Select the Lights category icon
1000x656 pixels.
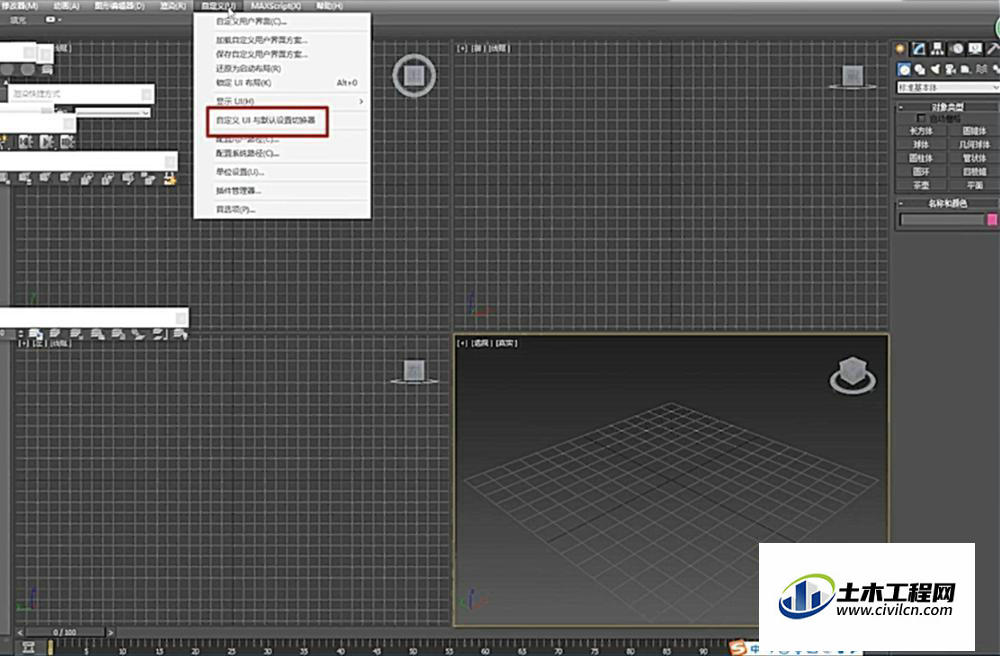(x=935, y=69)
